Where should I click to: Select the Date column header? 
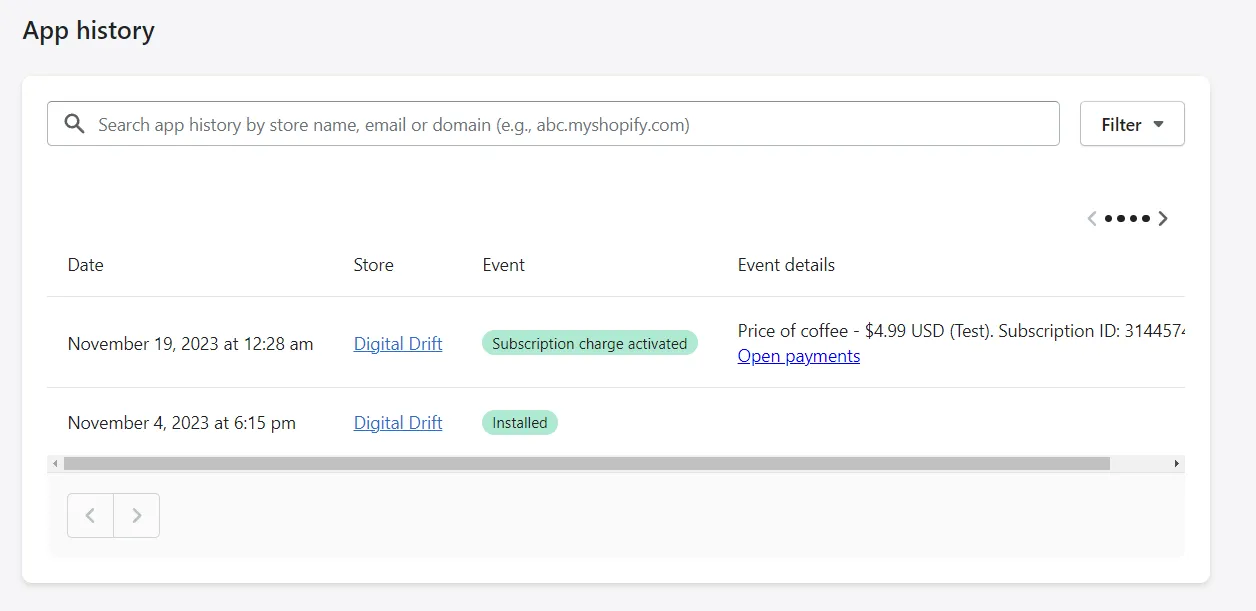click(85, 264)
